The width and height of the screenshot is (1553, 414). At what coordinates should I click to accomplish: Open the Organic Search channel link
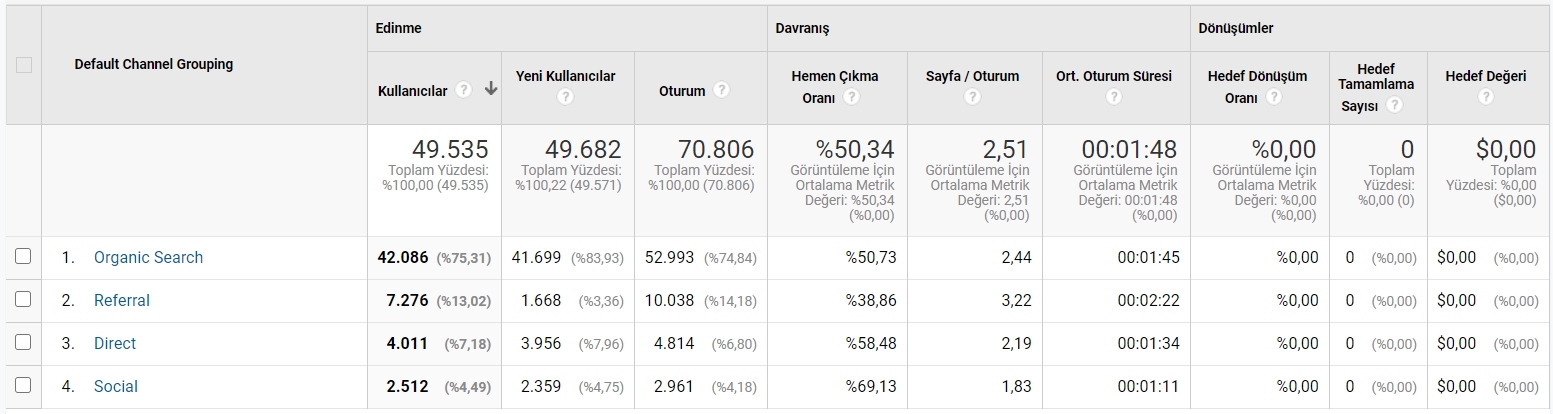(x=148, y=257)
